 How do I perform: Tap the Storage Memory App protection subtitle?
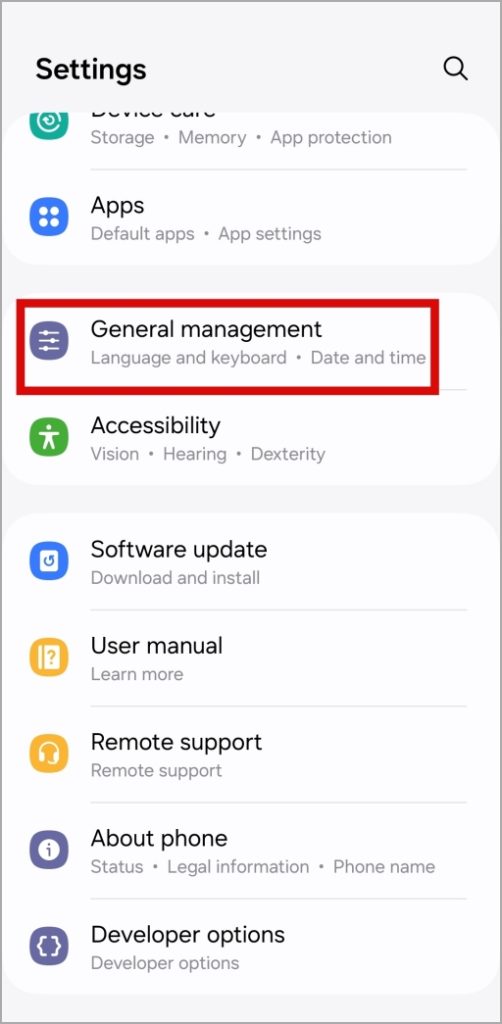pos(241,138)
